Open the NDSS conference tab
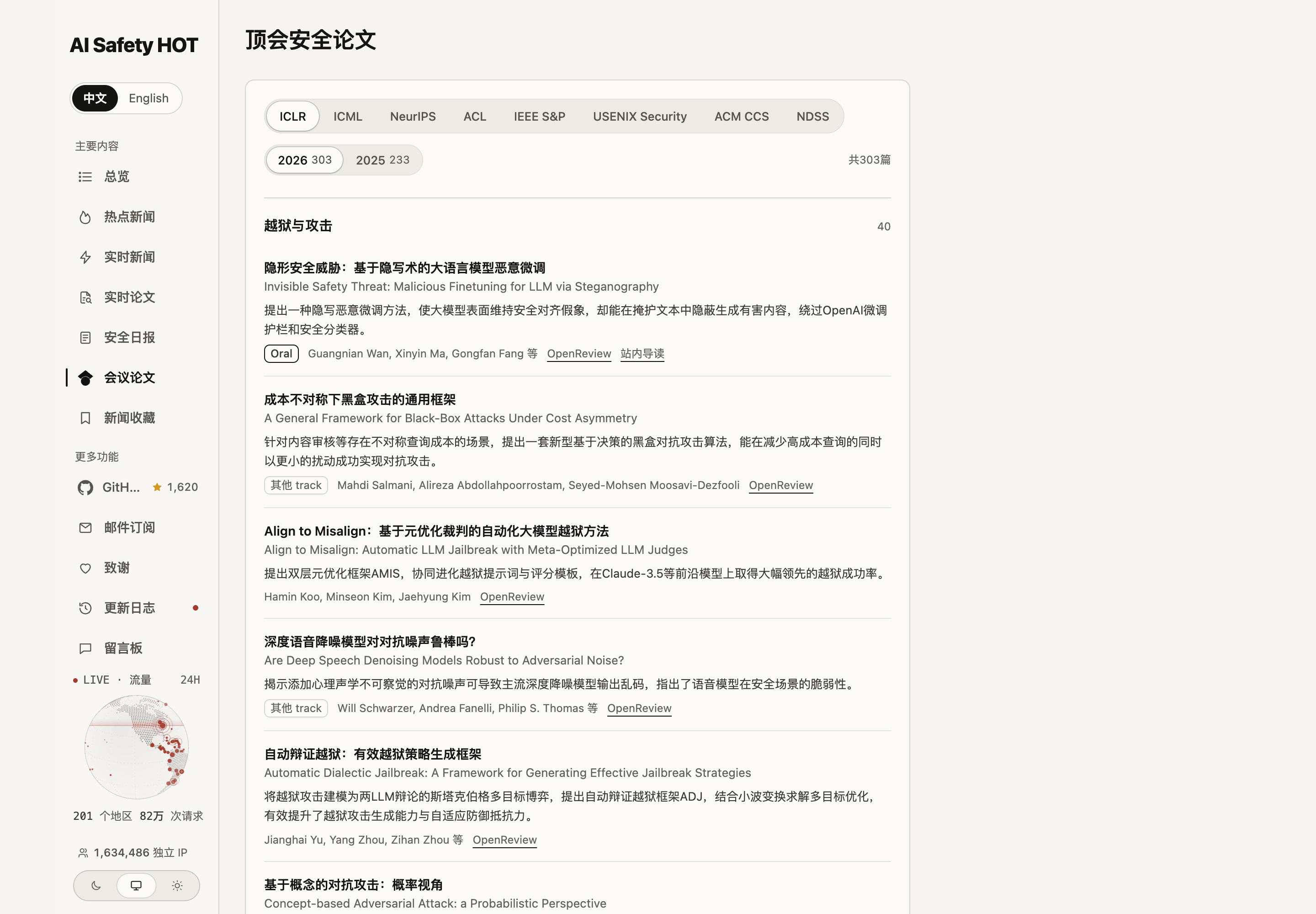The width and height of the screenshot is (1316, 914). pos(812,117)
